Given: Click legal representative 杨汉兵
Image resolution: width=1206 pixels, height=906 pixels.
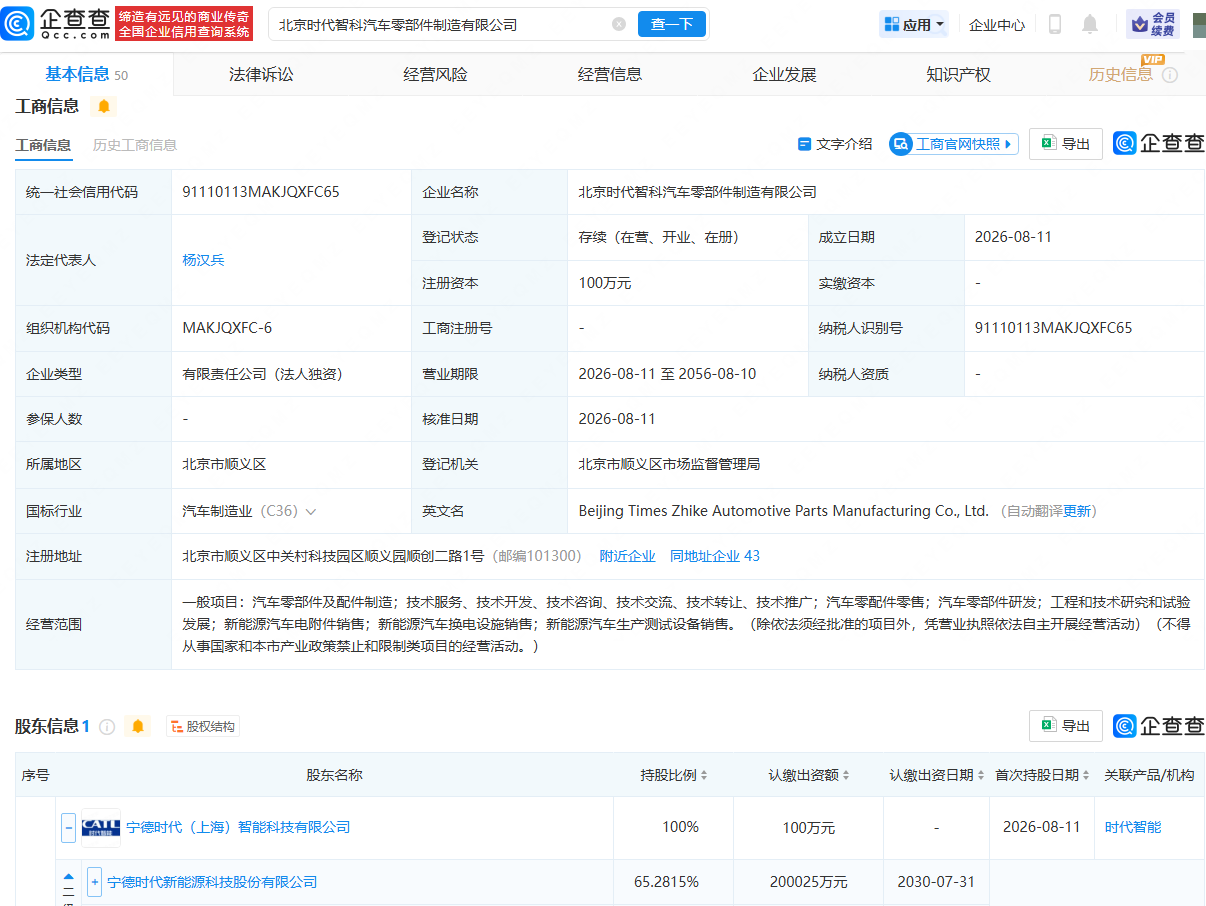Looking at the screenshot, I should 203,260.
